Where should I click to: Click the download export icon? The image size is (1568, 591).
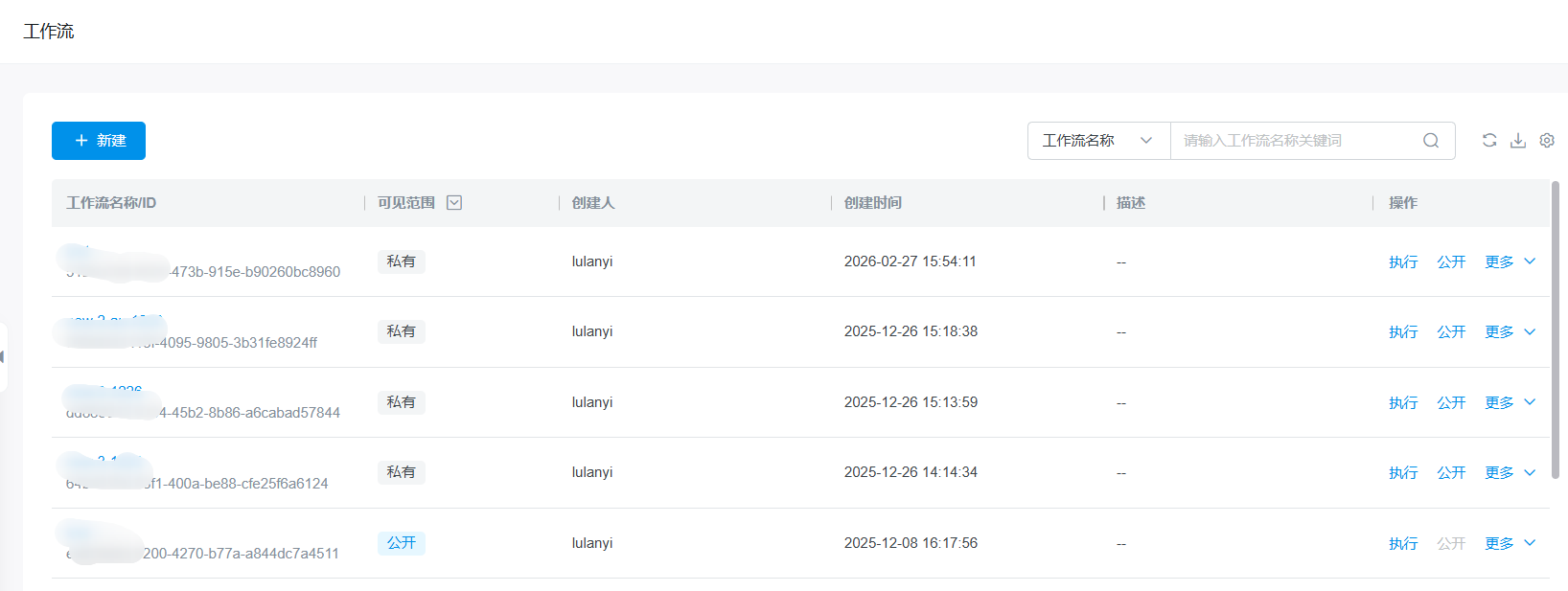coord(1518,141)
